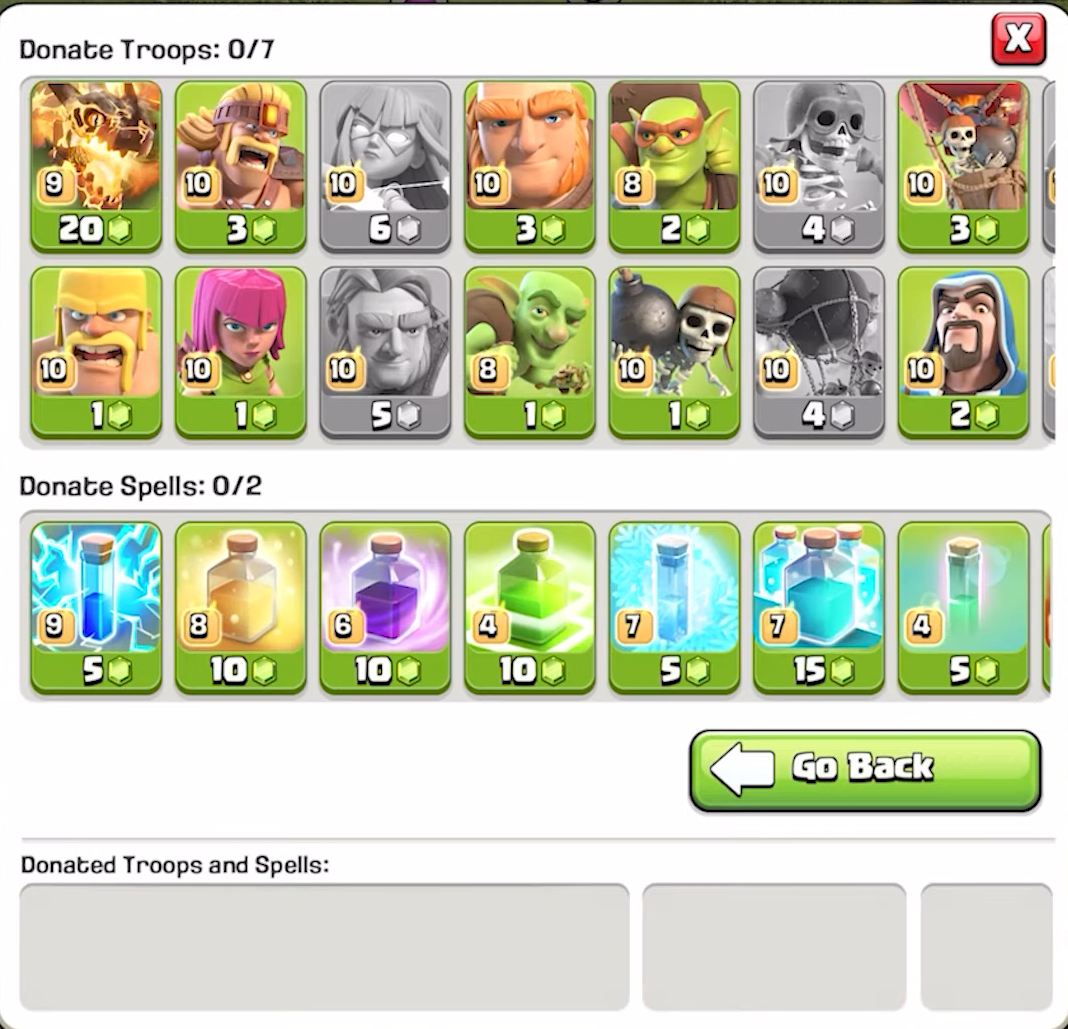Pick the Clone spell costing 15 gems
The width and height of the screenshot is (1068, 1029).
[x=819, y=607]
